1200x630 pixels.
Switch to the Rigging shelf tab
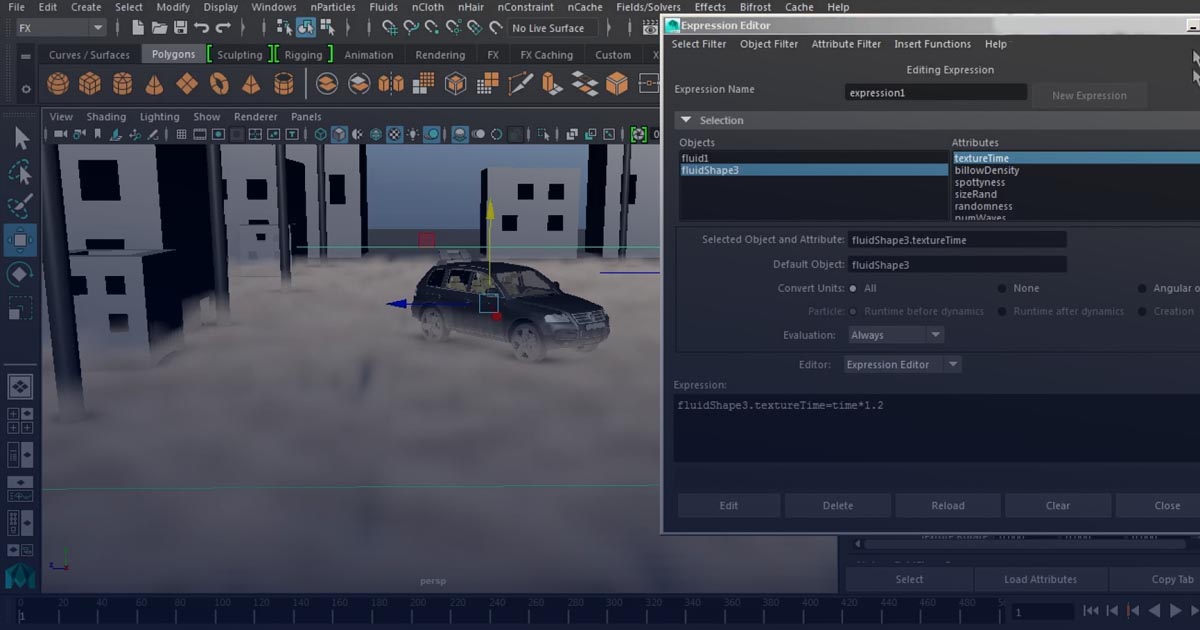(304, 55)
